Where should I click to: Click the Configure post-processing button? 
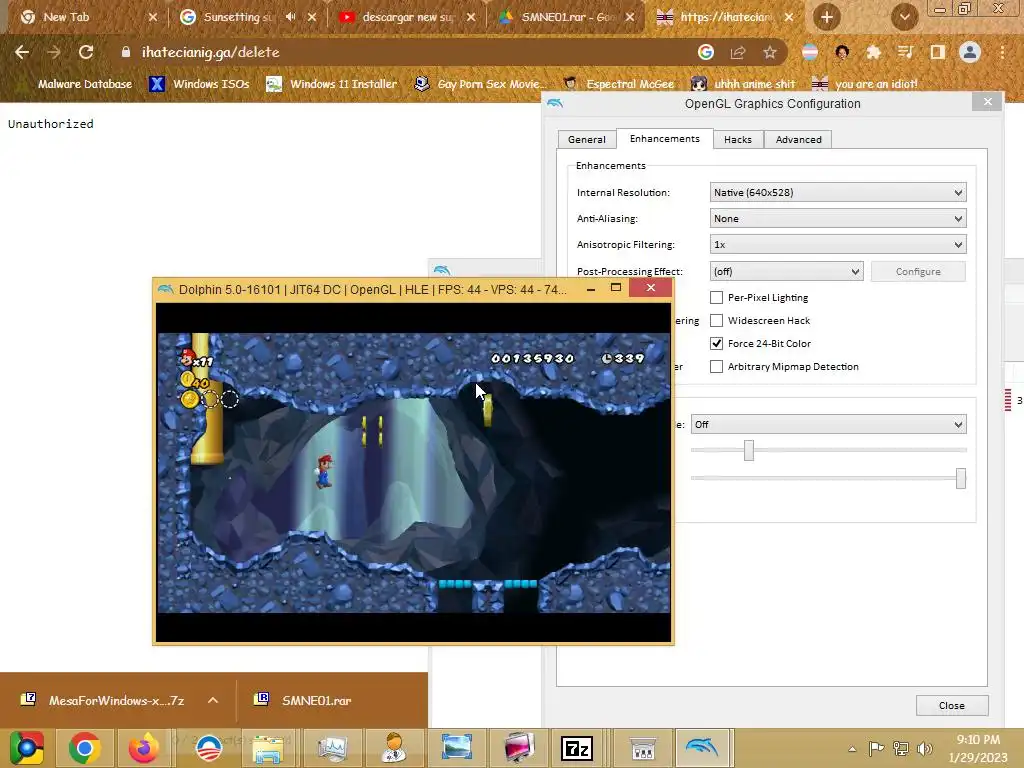pyautogui.click(x=918, y=271)
